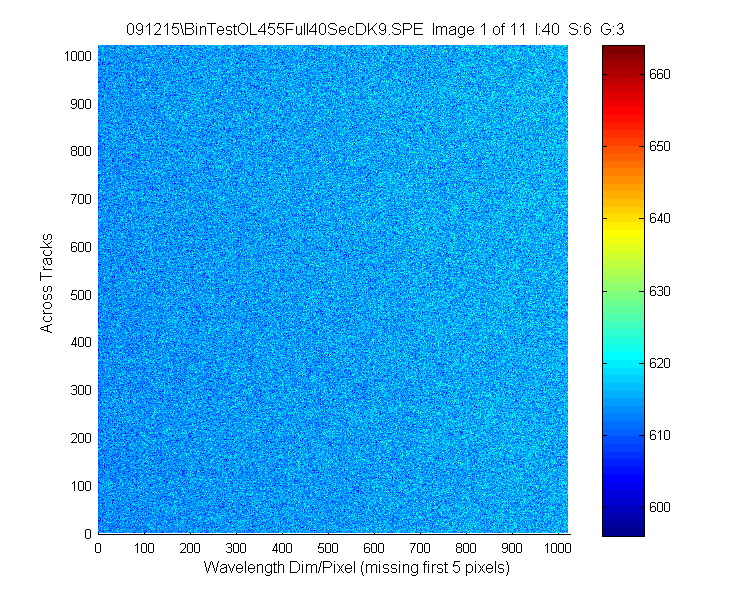Click y-axis tick label 1000
The image size is (750, 600).
[x=77, y=56]
